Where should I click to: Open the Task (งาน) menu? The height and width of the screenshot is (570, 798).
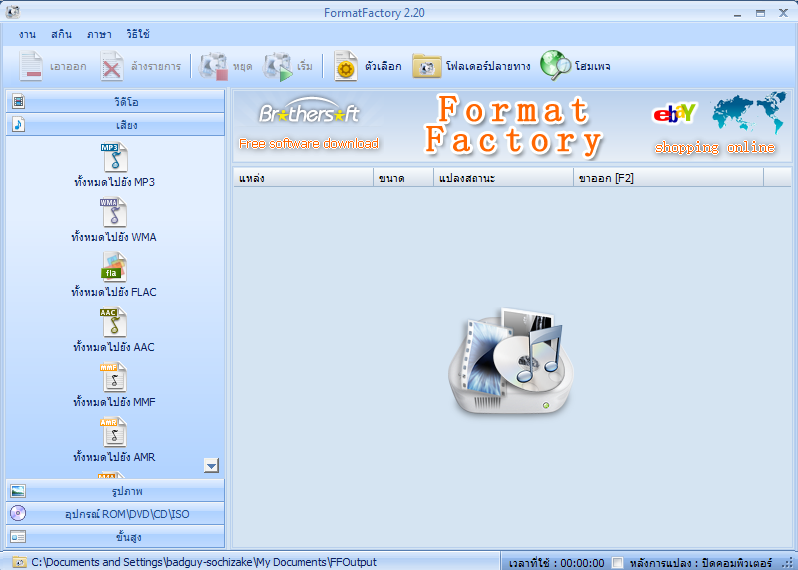[x=27, y=34]
